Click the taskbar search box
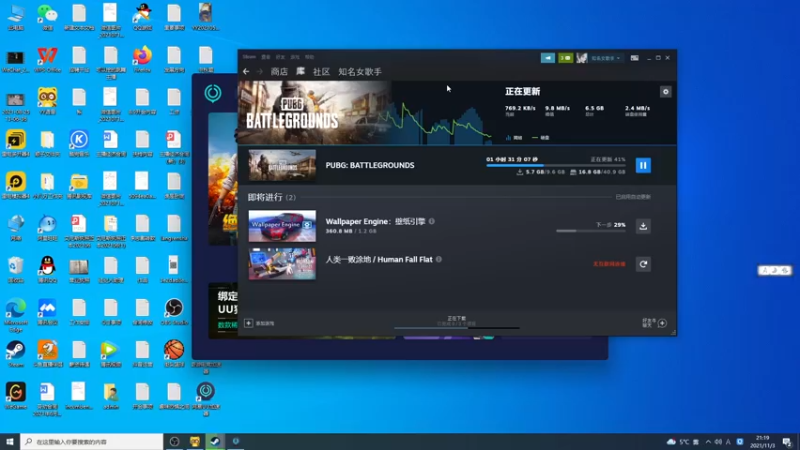This screenshot has width=800, height=450. coord(92,441)
